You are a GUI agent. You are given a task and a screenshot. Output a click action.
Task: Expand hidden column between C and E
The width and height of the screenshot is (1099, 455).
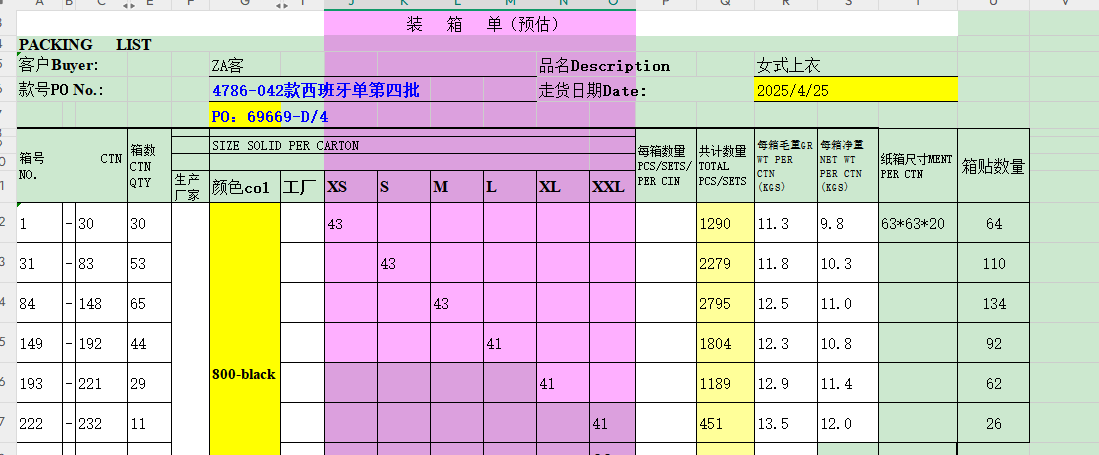(128, 6)
